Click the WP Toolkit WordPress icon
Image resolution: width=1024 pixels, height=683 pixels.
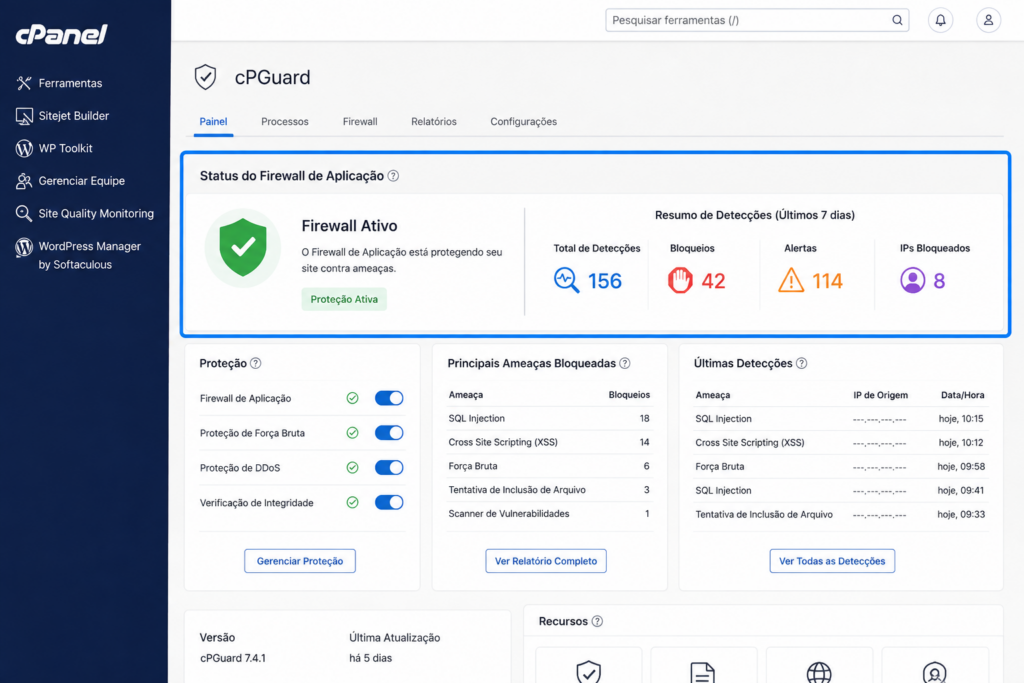pos(24,148)
